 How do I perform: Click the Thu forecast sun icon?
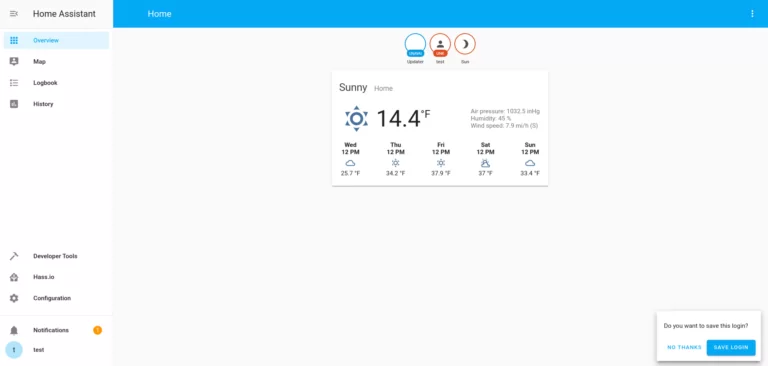click(396, 163)
